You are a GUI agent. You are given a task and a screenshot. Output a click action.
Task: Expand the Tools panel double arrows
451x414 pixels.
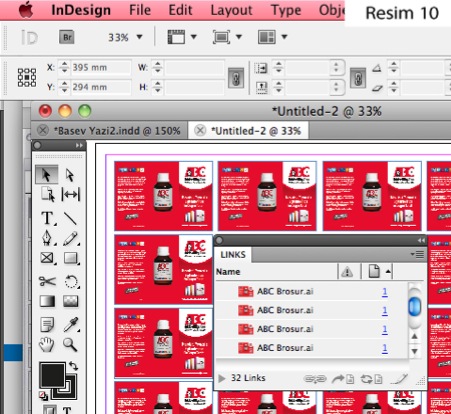coord(79,145)
